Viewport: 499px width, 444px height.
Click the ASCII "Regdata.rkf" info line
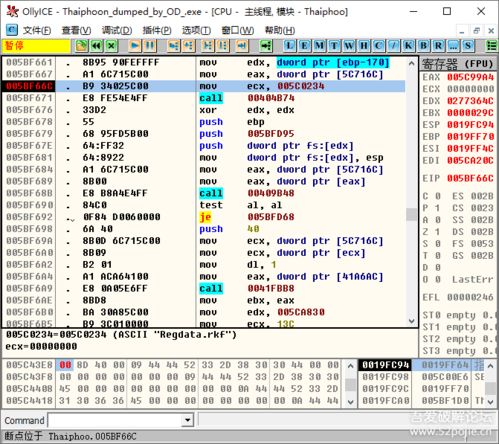coord(121,335)
